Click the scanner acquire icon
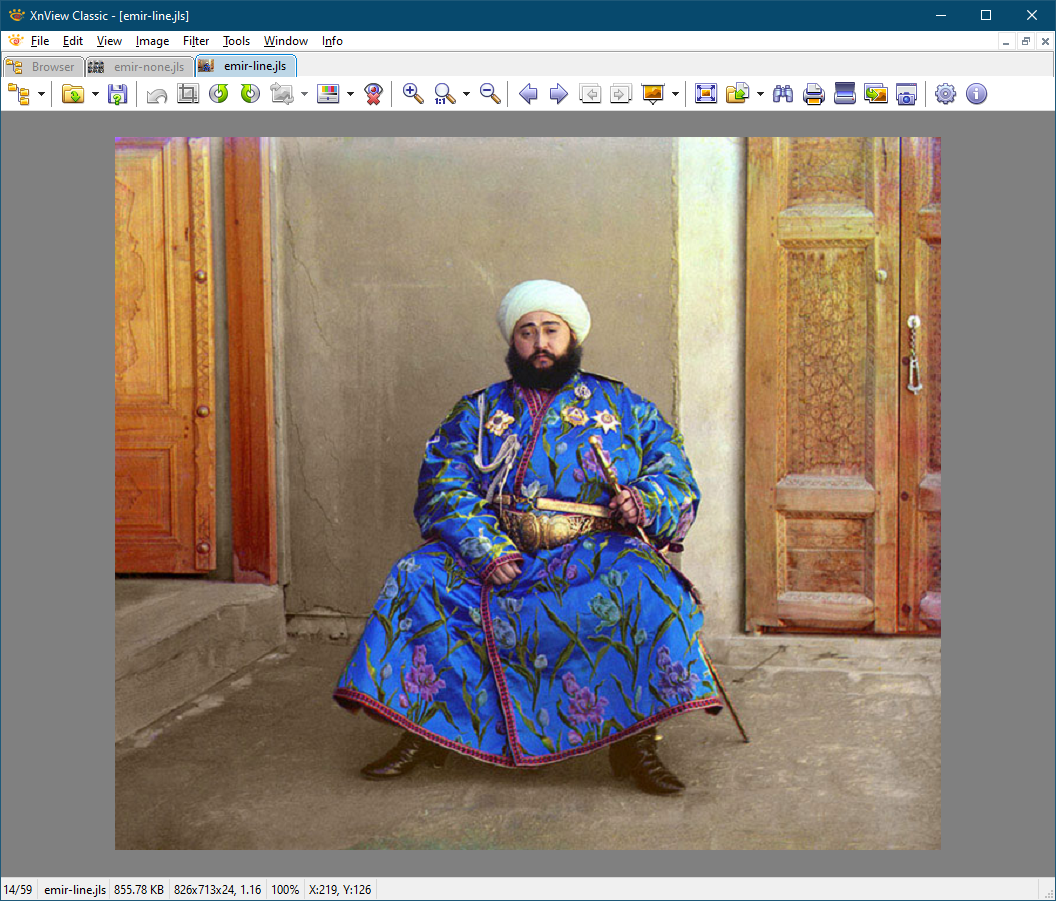This screenshot has width=1056, height=901. (845, 94)
